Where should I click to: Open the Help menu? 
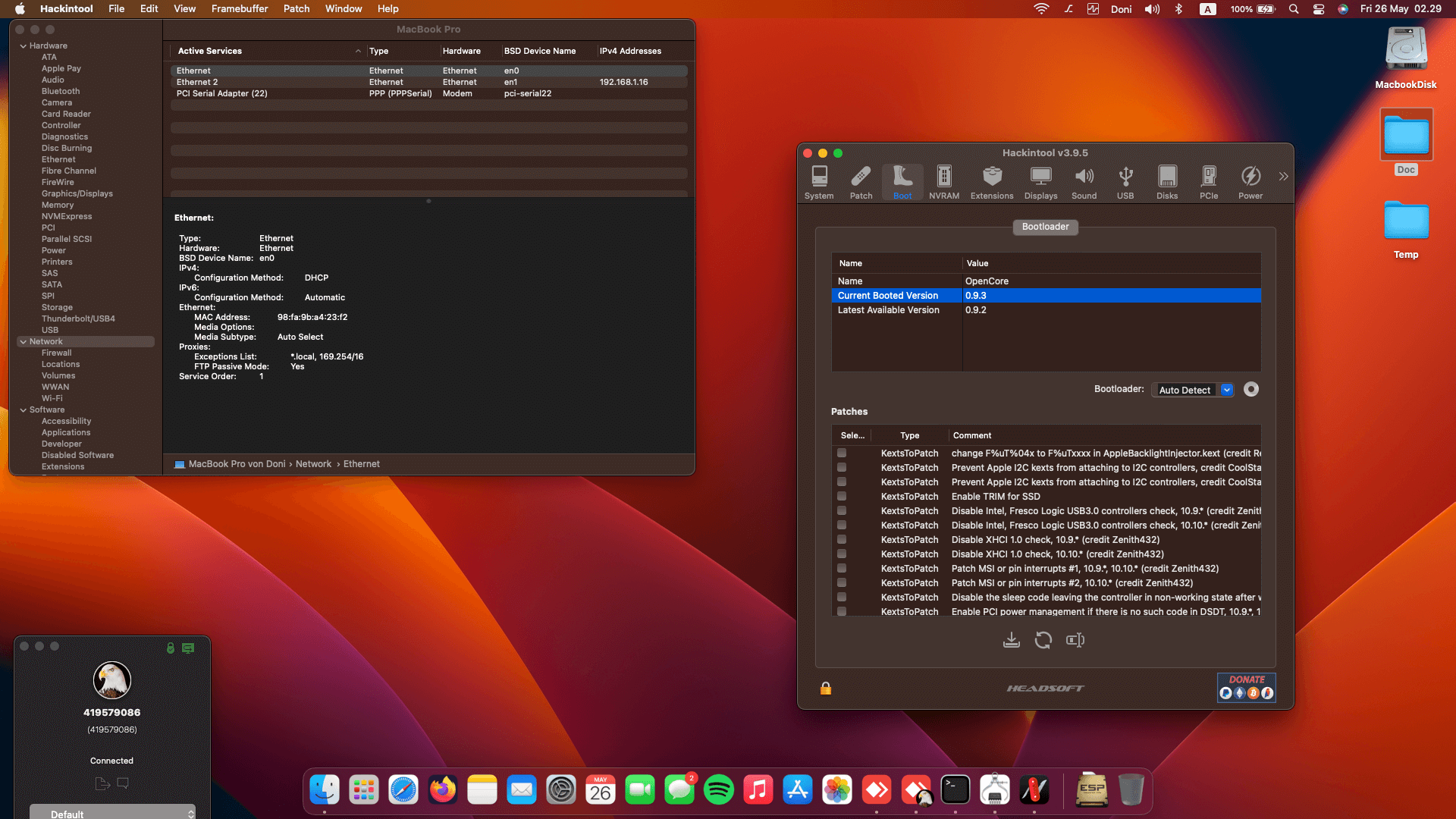(388, 8)
